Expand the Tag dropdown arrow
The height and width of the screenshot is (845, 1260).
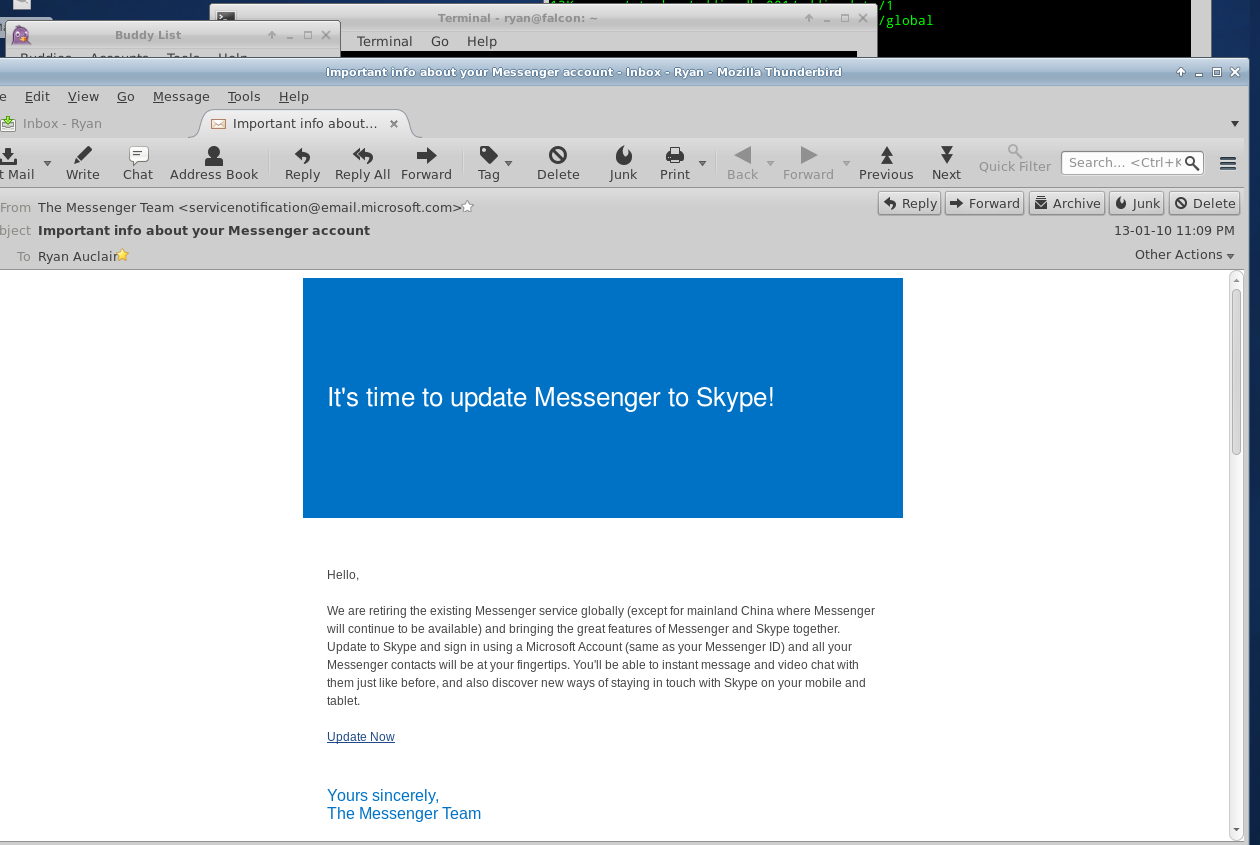[x=508, y=164]
